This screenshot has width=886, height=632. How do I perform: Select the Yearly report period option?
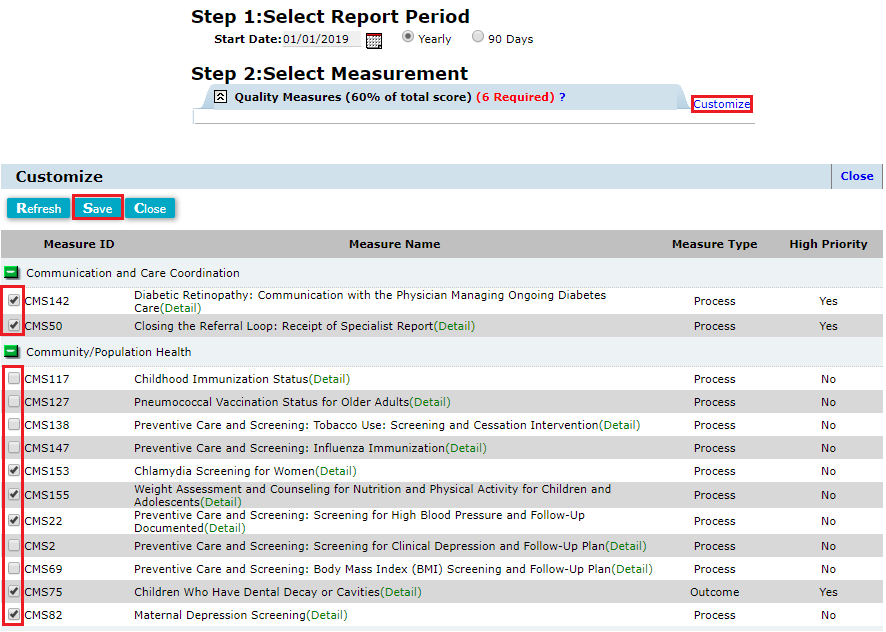coord(408,37)
